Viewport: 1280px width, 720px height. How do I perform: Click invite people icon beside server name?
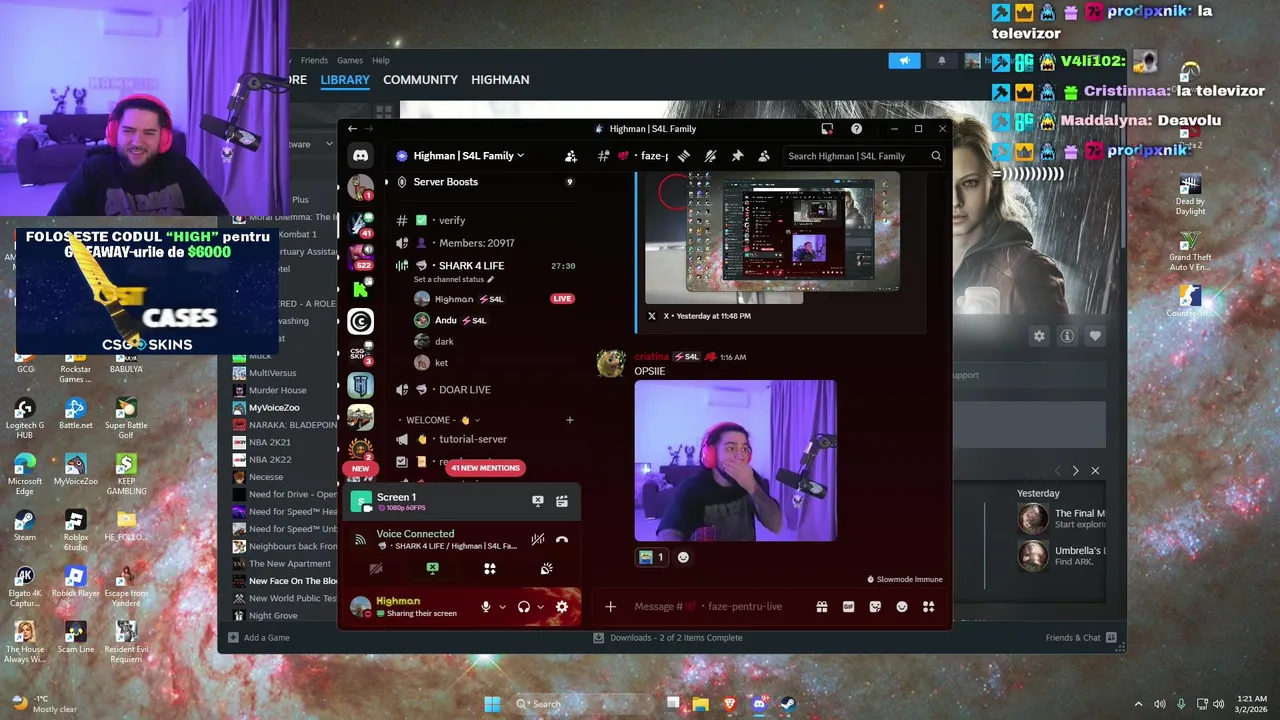pos(570,156)
